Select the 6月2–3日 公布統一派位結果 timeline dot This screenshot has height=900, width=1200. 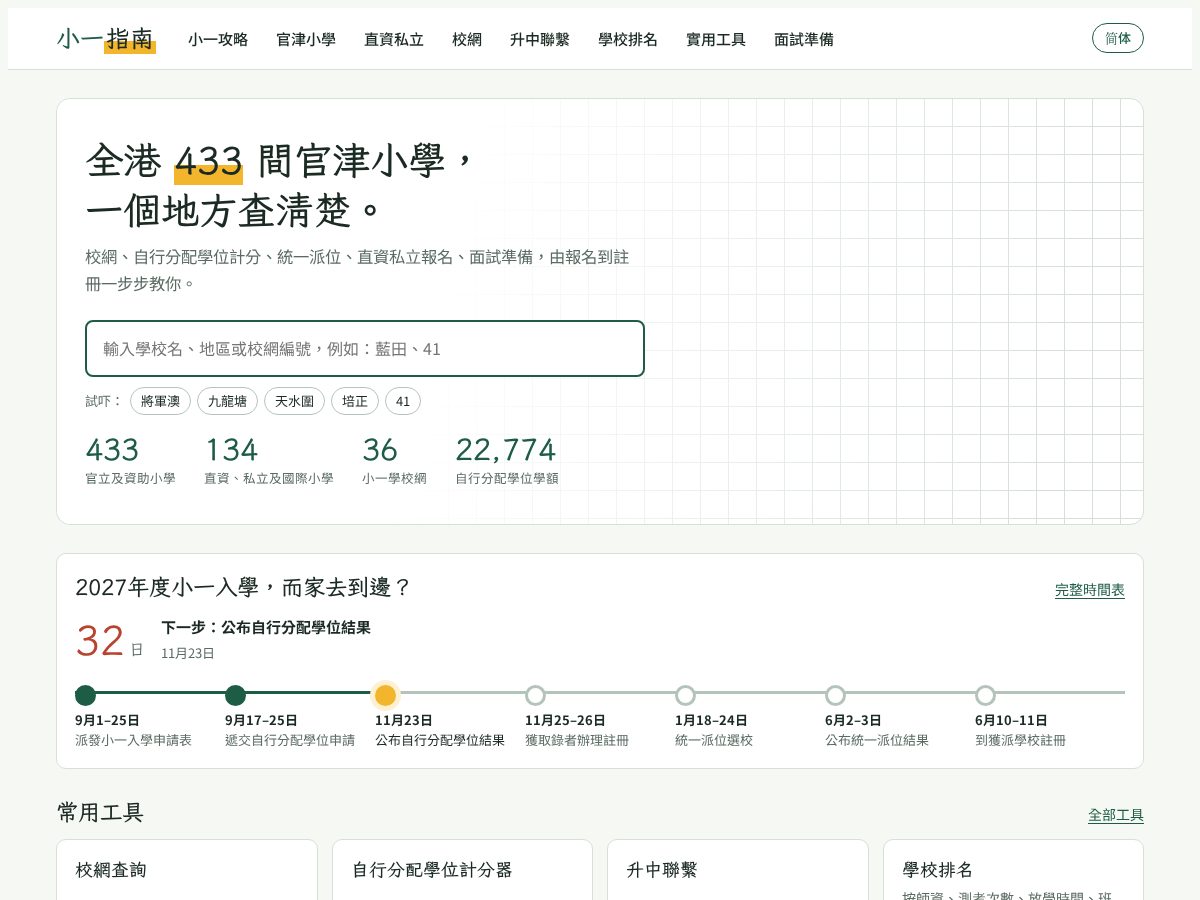tap(835, 695)
